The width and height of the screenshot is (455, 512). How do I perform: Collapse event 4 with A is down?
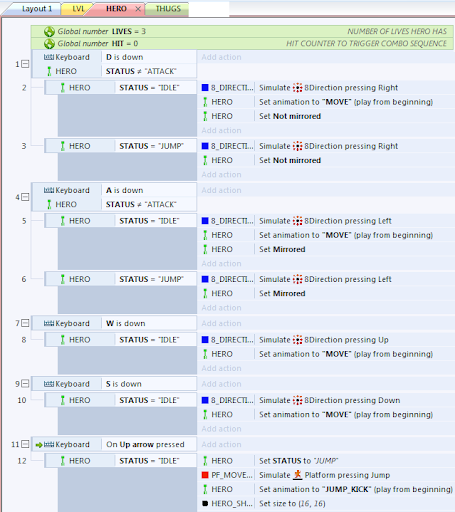click(x=25, y=197)
